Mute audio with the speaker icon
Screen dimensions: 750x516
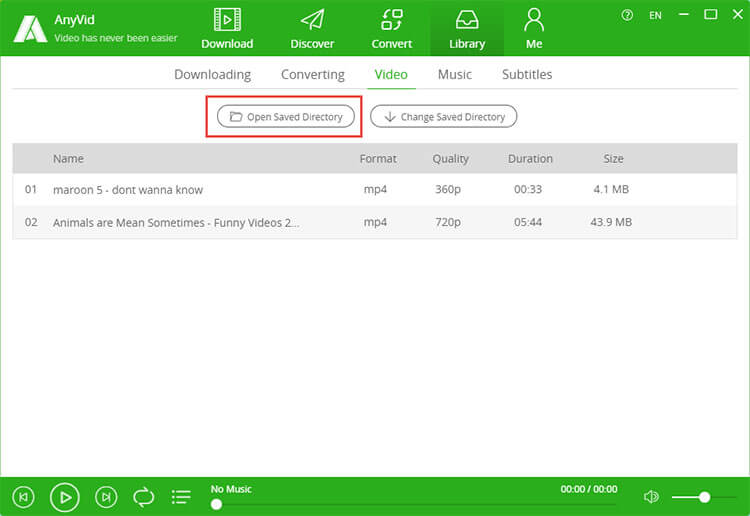[x=651, y=497]
